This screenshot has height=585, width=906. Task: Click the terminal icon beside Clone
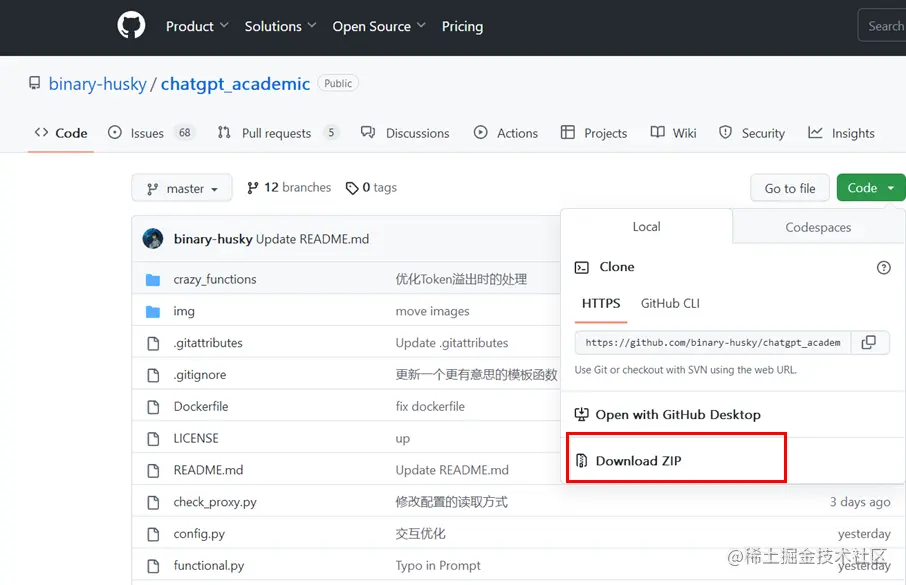pos(581,267)
